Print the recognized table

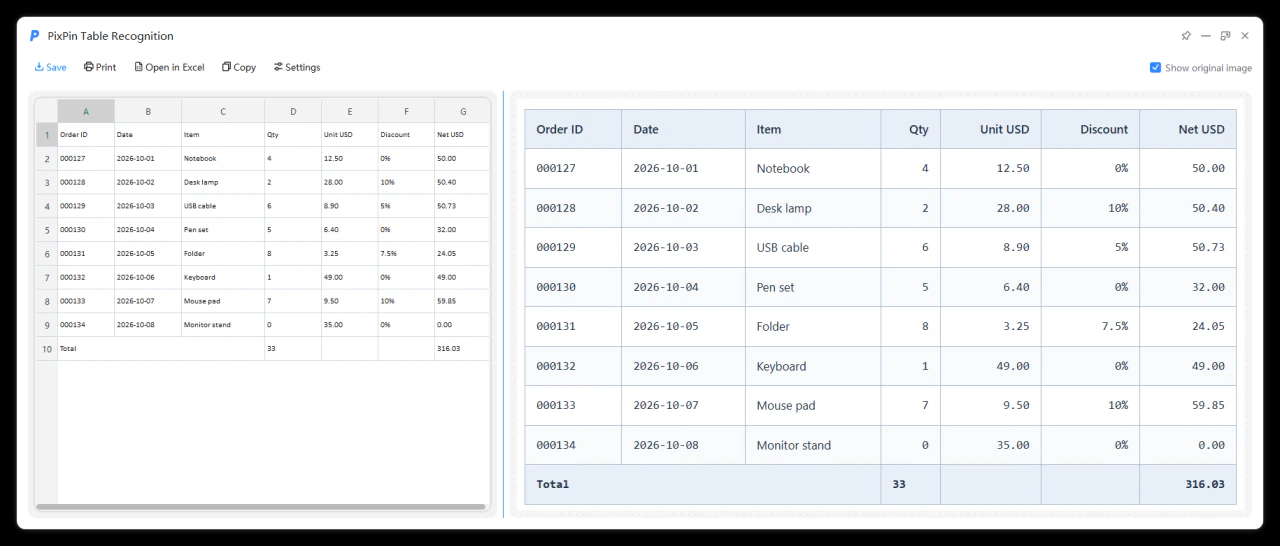[100, 67]
